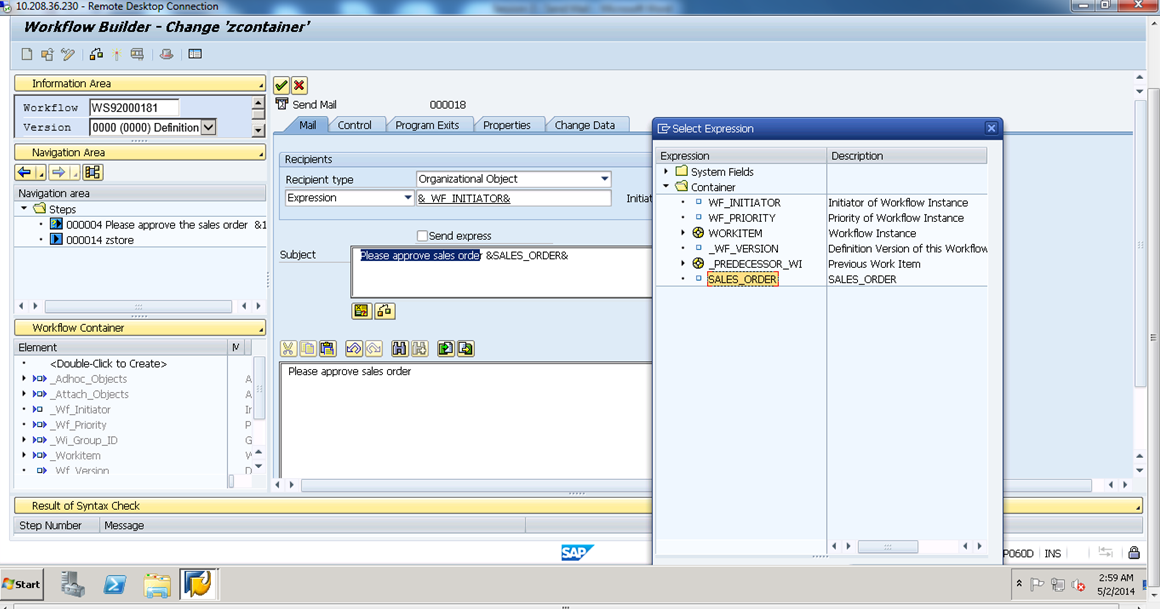Screen dimensions: 1160x609
Task: Click the green checkmark to confirm Send Mail
Action: (x=281, y=85)
